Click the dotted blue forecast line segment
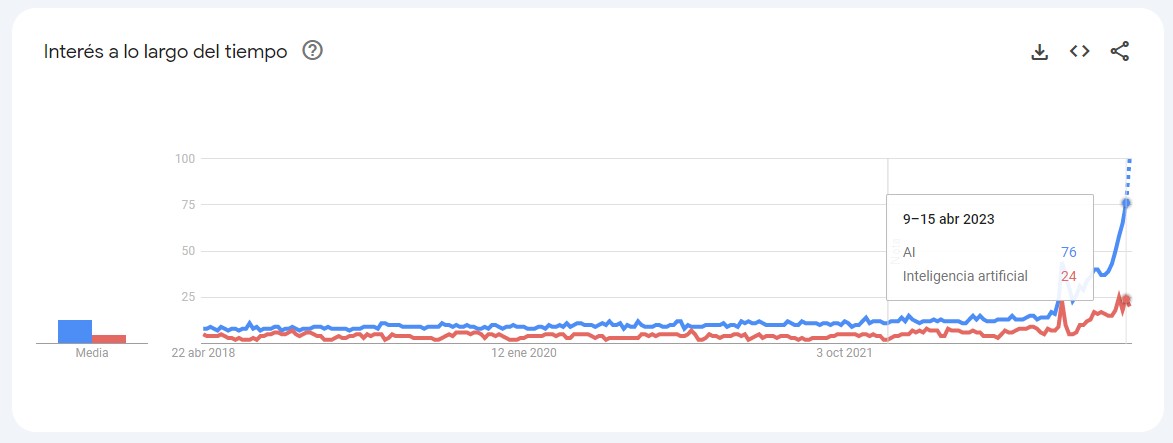 click(x=1128, y=180)
